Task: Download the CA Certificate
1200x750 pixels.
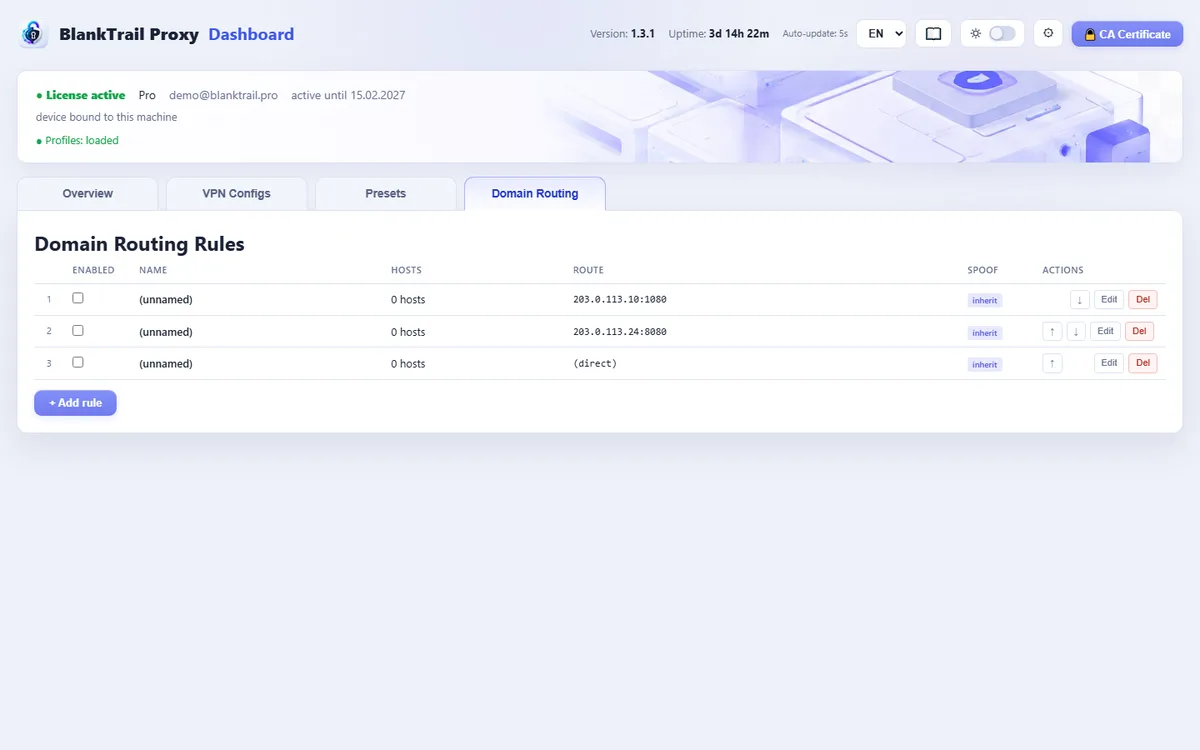Action: click(1127, 34)
